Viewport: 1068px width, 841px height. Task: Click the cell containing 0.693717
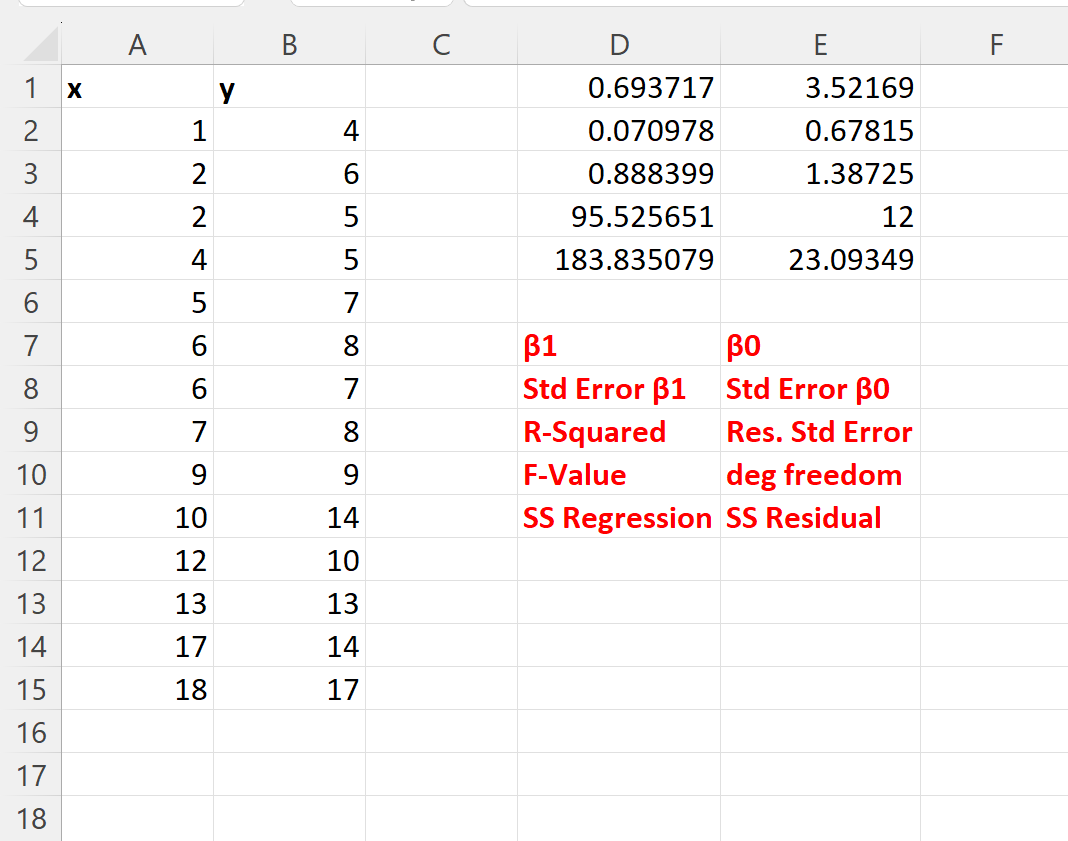(x=618, y=88)
